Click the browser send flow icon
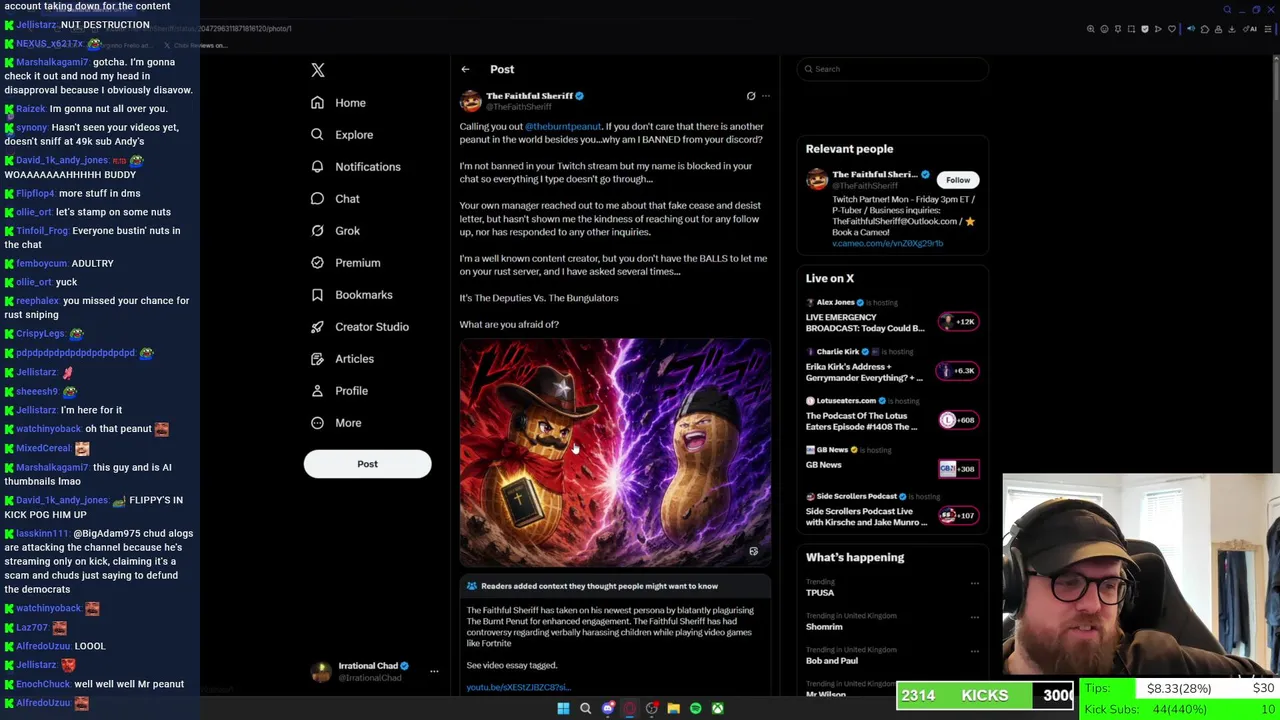Viewport: 1280px width, 720px height. [1158, 29]
